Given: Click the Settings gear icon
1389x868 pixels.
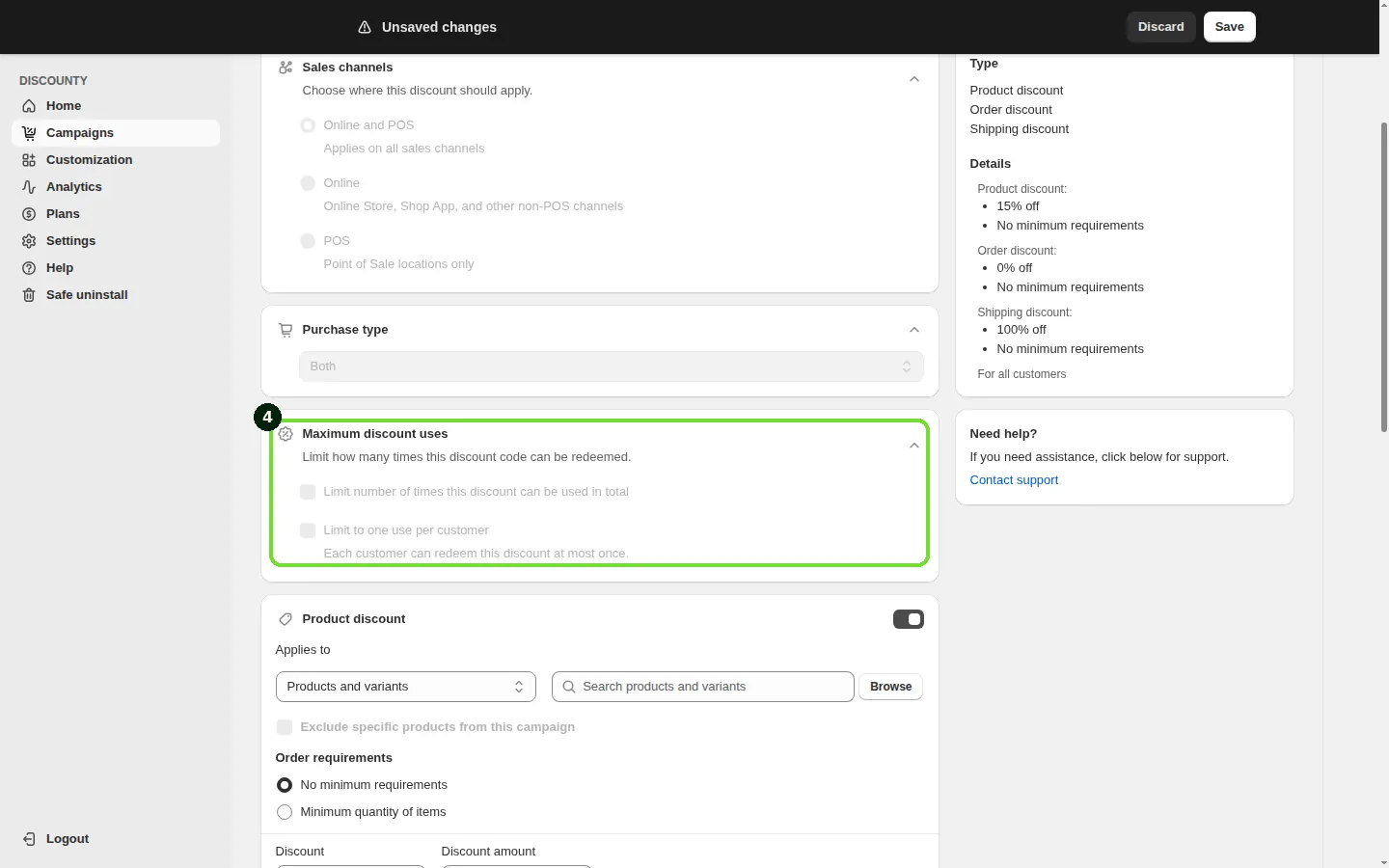Looking at the screenshot, I should [x=29, y=241].
